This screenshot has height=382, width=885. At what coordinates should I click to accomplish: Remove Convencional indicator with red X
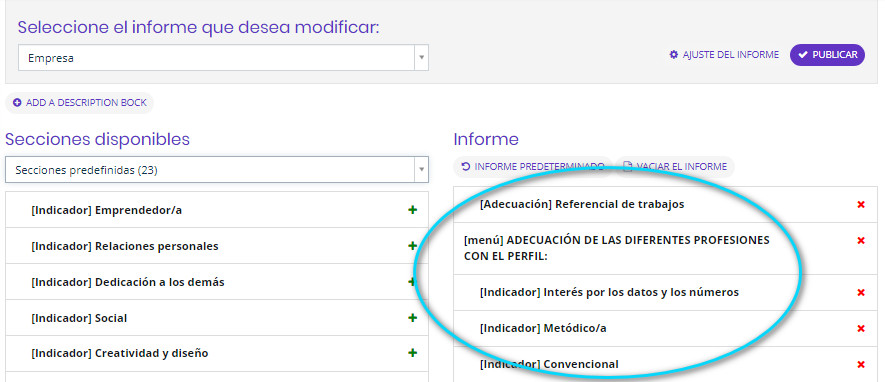861,365
